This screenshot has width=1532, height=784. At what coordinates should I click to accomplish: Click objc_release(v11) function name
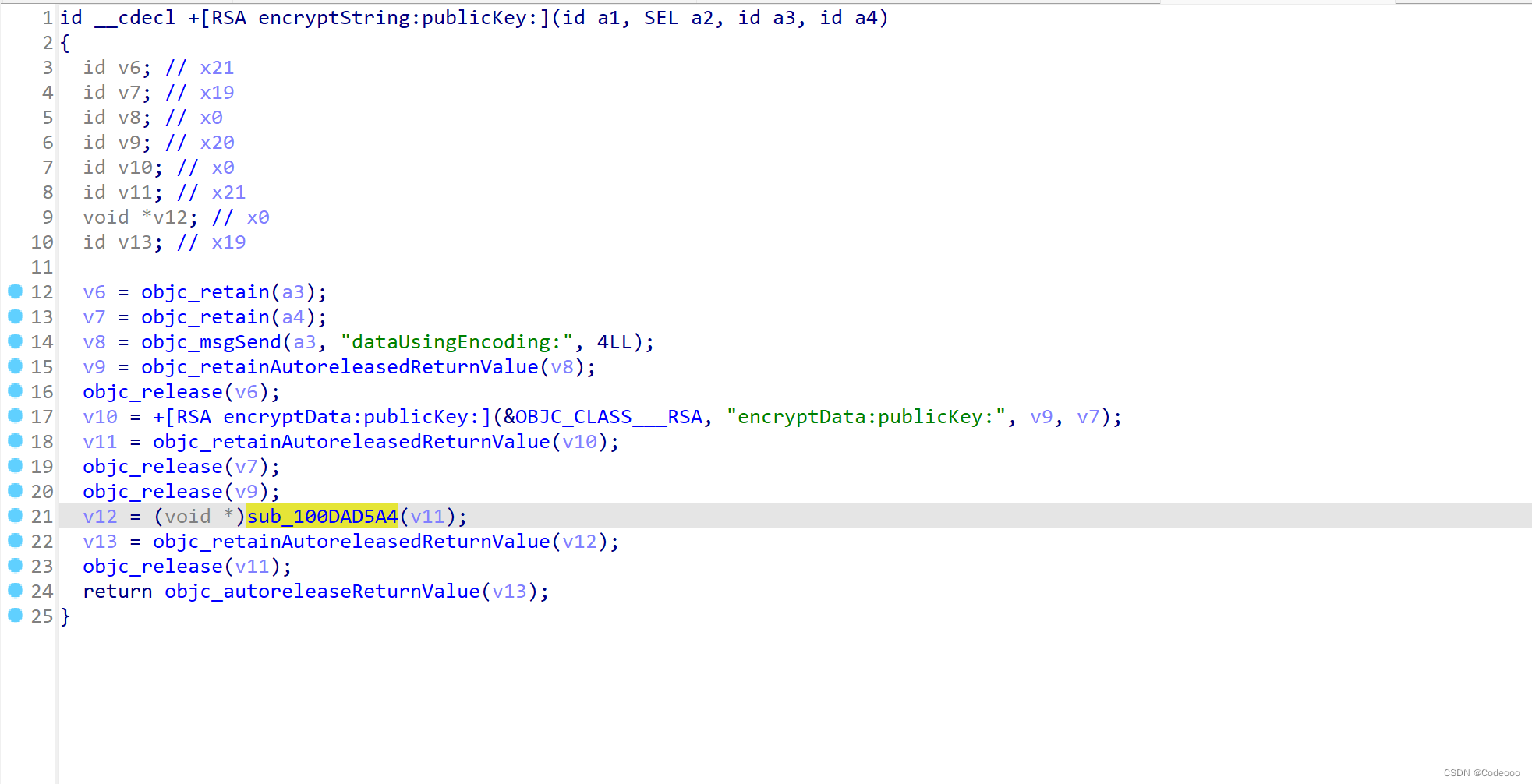coord(153,567)
